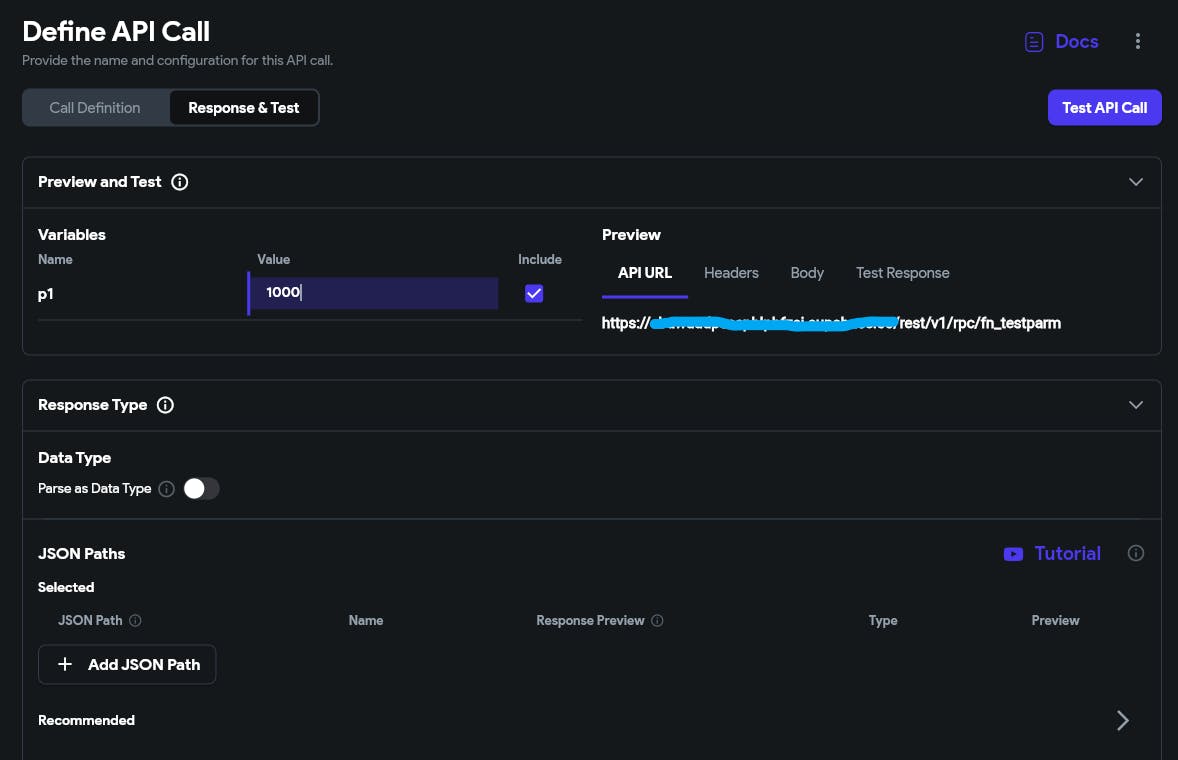
Task: Click the Add JSON Path button
Action: pos(127,664)
